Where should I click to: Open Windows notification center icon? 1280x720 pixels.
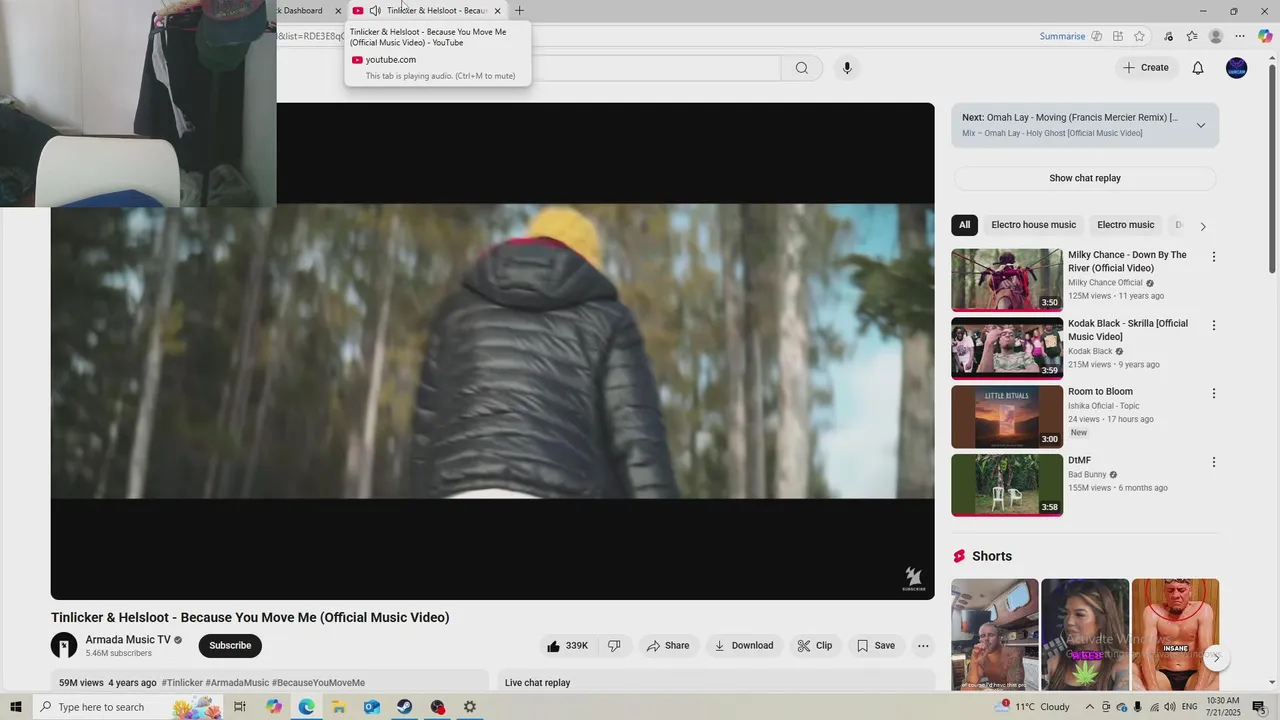1259,707
